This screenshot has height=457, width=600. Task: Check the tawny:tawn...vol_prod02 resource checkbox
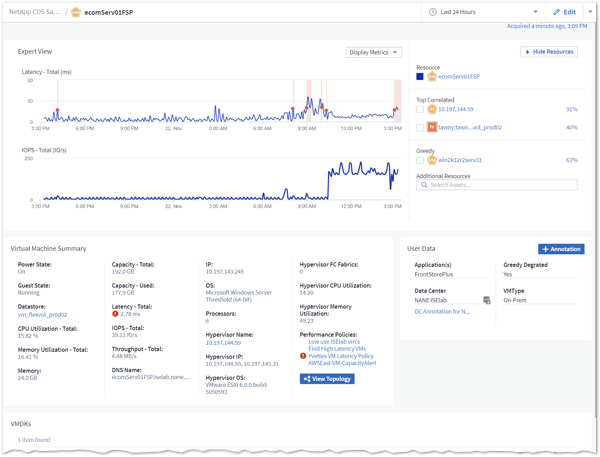(x=421, y=127)
